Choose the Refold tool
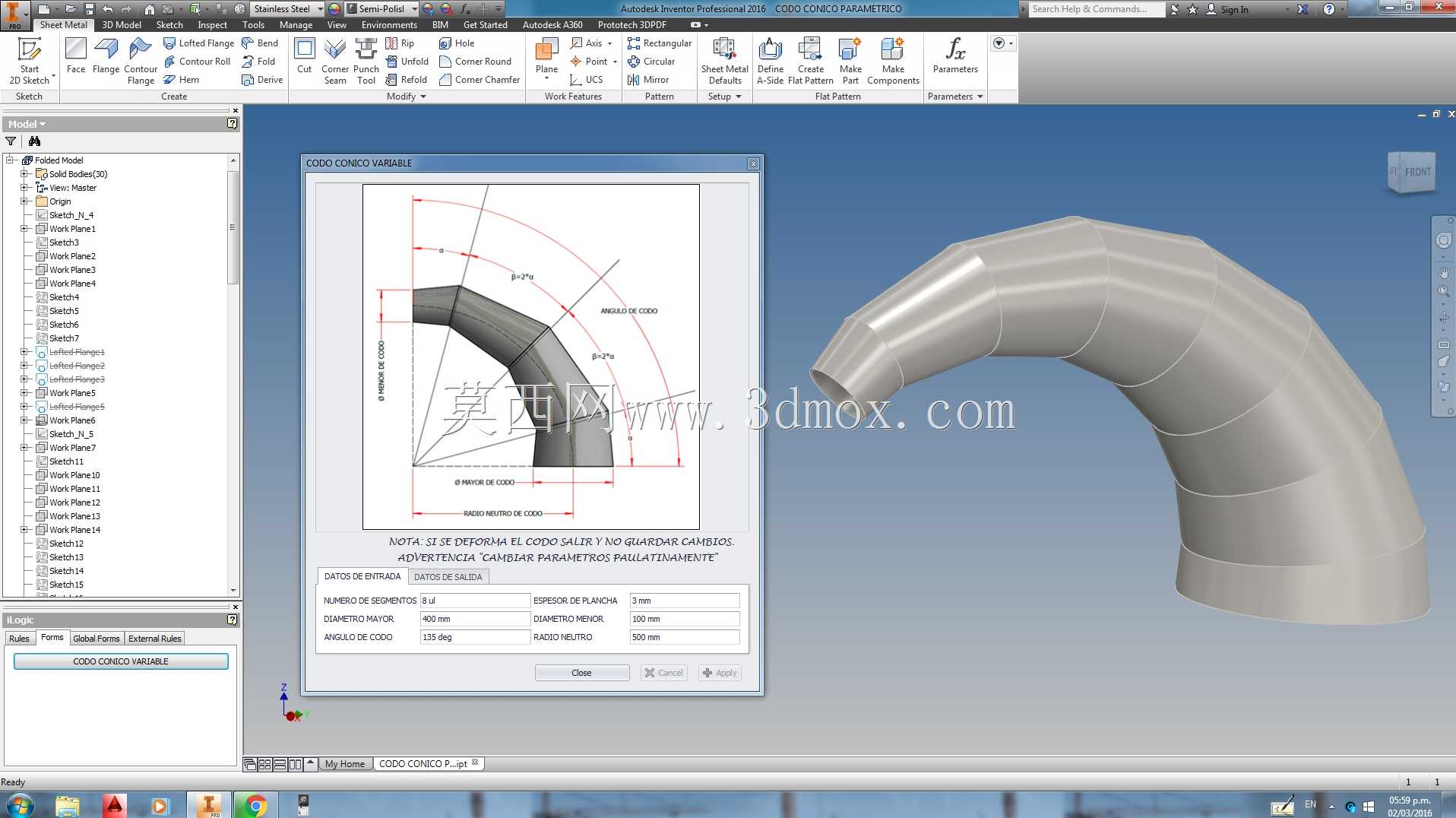Screen dimensions: 1456x818 coord(407,80)
